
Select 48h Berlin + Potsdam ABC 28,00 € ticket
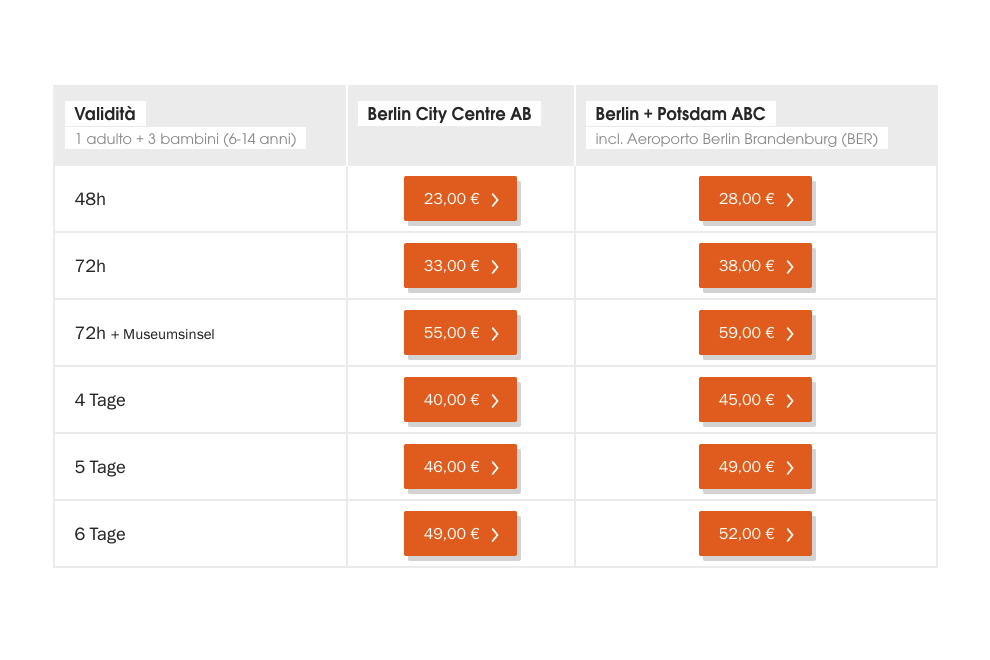[755, 199]
